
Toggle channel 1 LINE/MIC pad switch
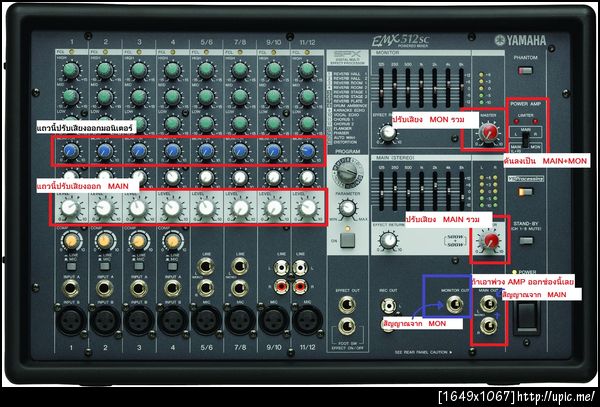(71, 266)
